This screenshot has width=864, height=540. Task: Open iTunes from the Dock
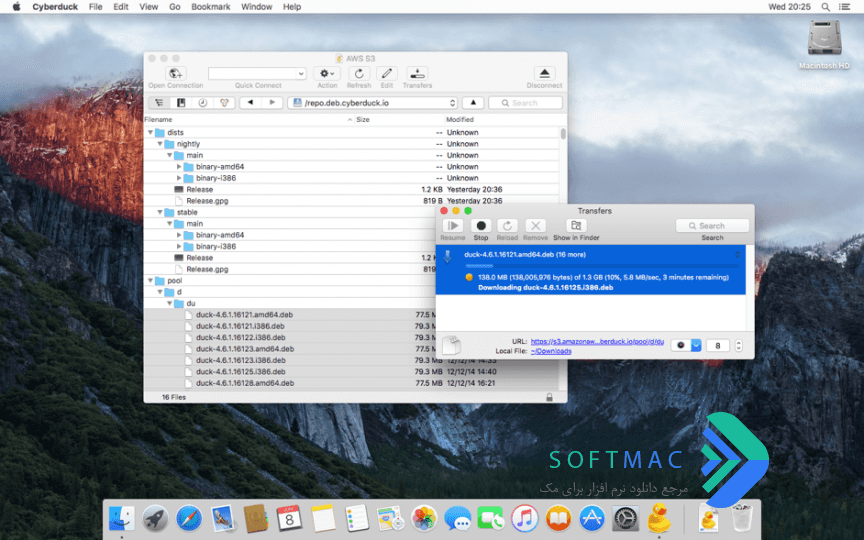(x=525, y=519)
